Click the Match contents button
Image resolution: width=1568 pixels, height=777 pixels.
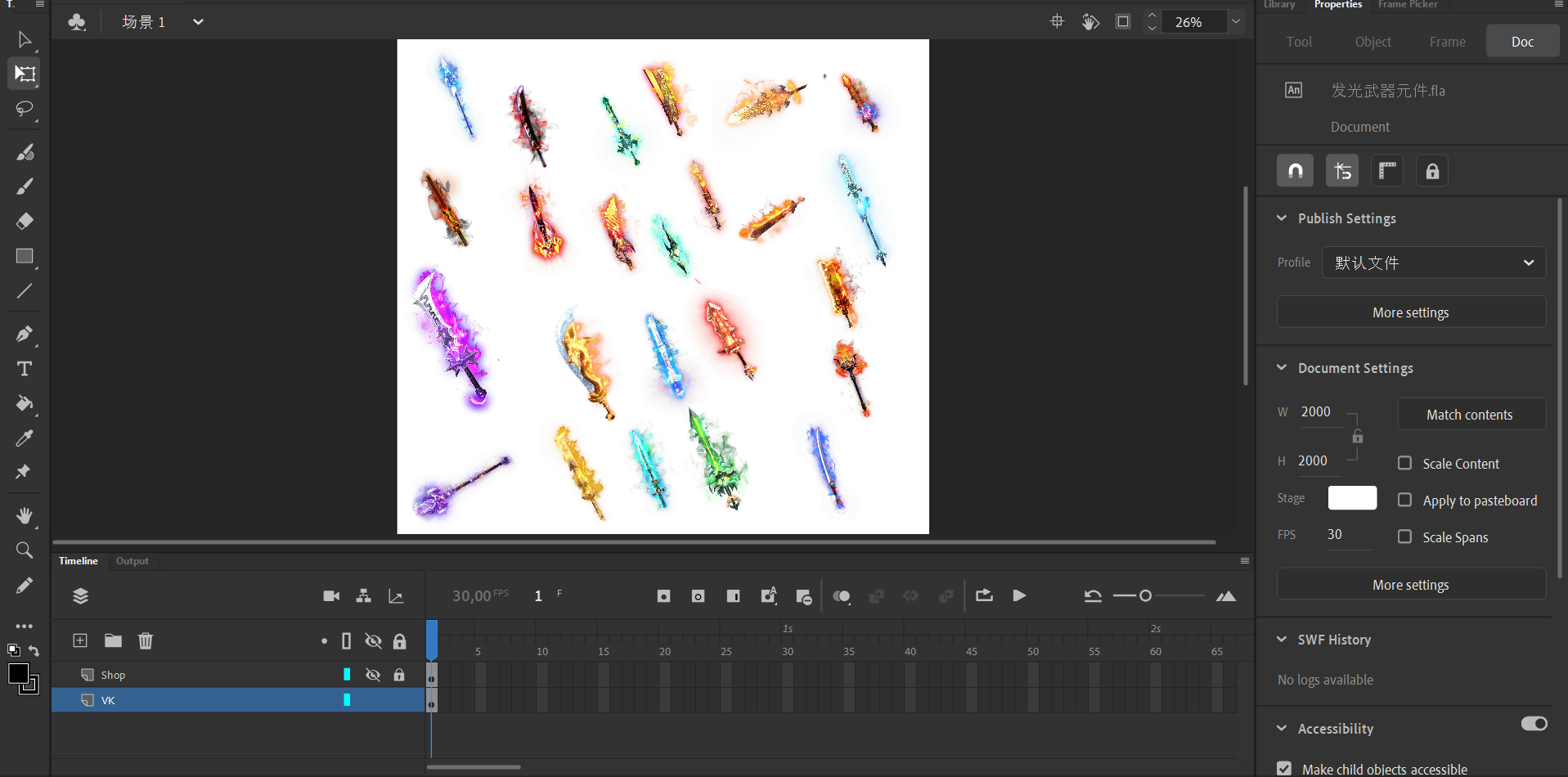point(1471,415)
